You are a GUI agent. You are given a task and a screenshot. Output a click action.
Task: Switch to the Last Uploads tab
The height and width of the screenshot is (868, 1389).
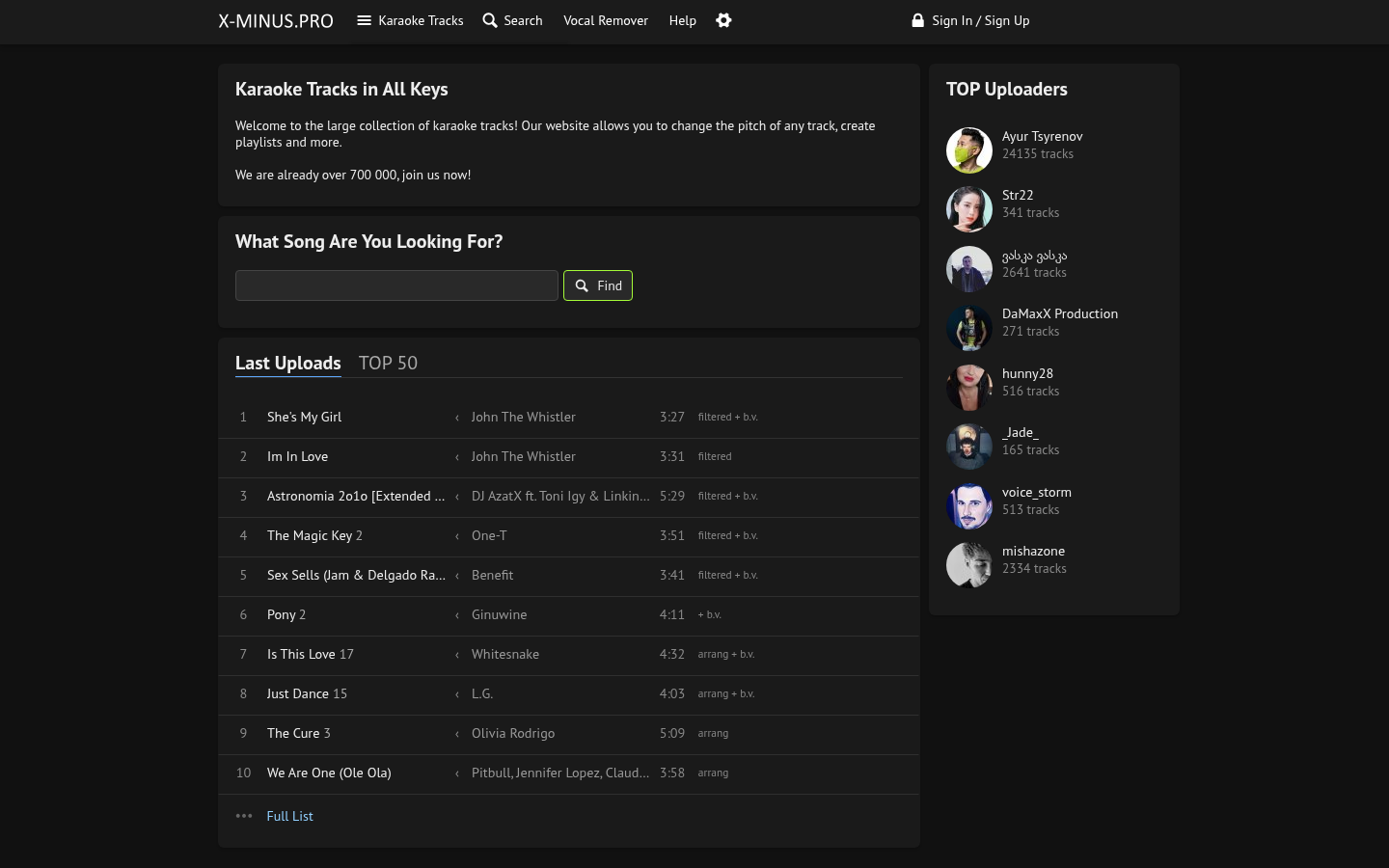pyautogui.click(x=288, y=363)
